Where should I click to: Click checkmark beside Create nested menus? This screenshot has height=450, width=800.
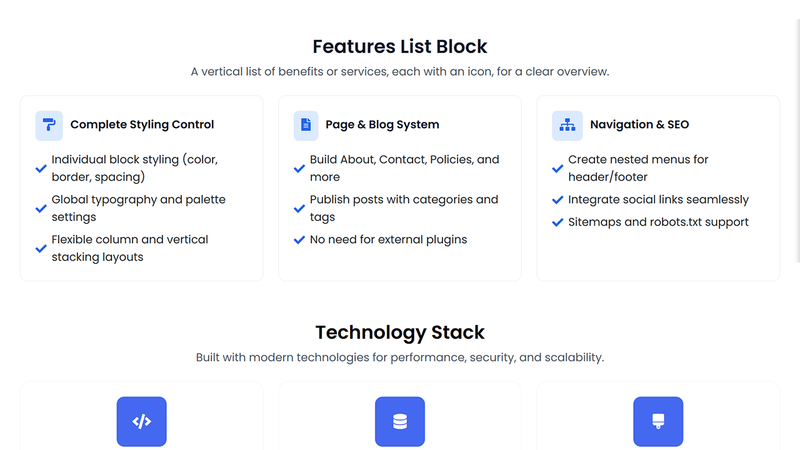(x=558, y=169)
